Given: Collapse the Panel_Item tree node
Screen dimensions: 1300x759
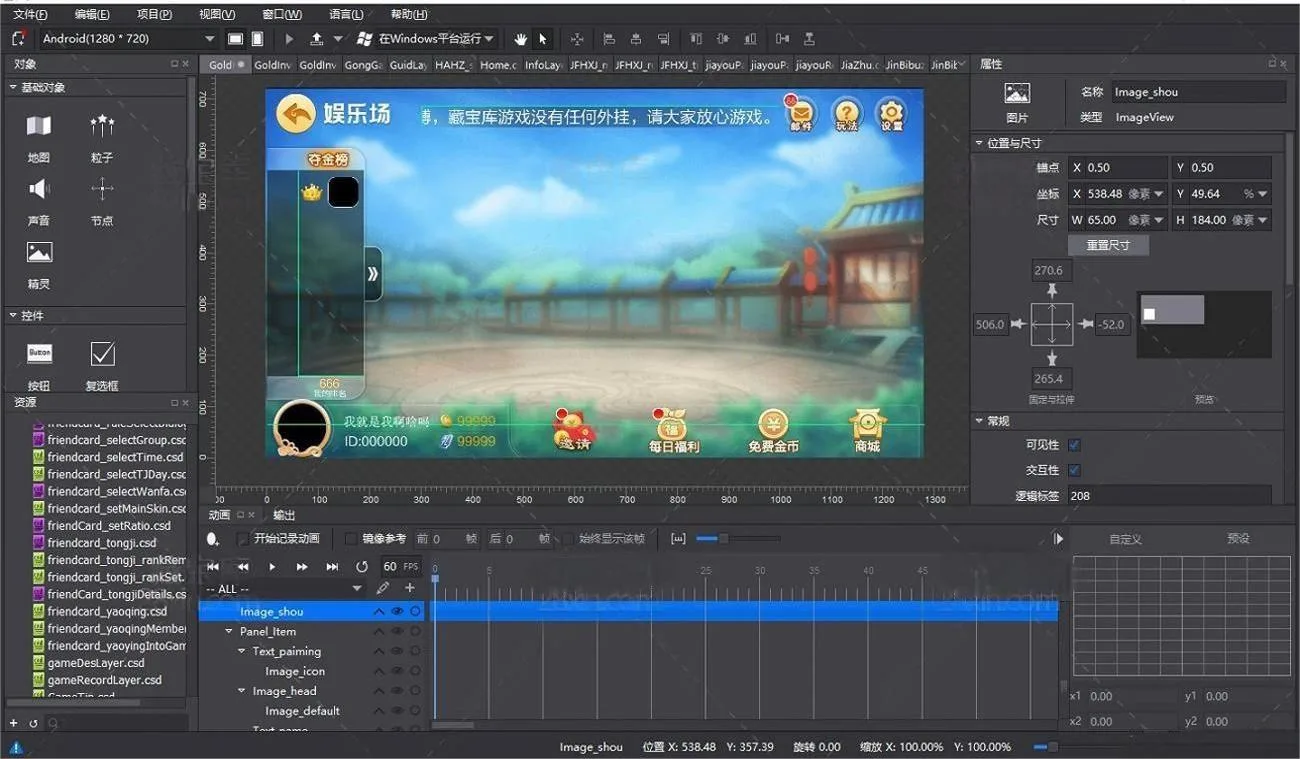Looking at the screenshot, I should pos(229,631).
